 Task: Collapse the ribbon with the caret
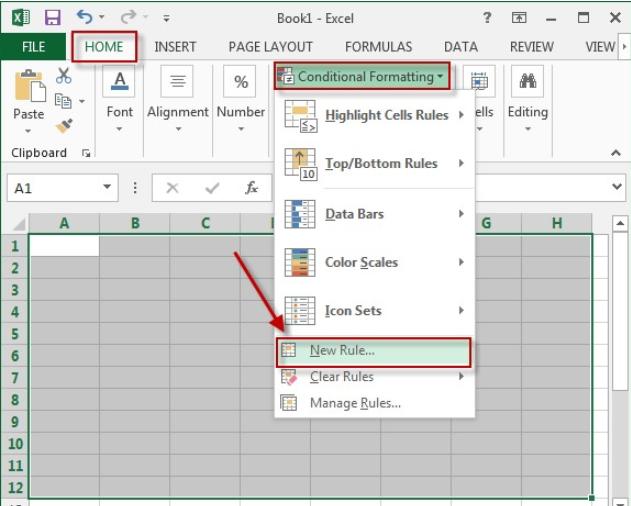[616, 153]
